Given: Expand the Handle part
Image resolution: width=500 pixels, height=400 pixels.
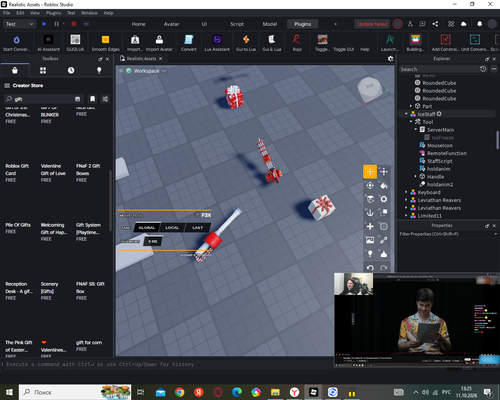Looking at the screenshot, I should tap(415, 177).
